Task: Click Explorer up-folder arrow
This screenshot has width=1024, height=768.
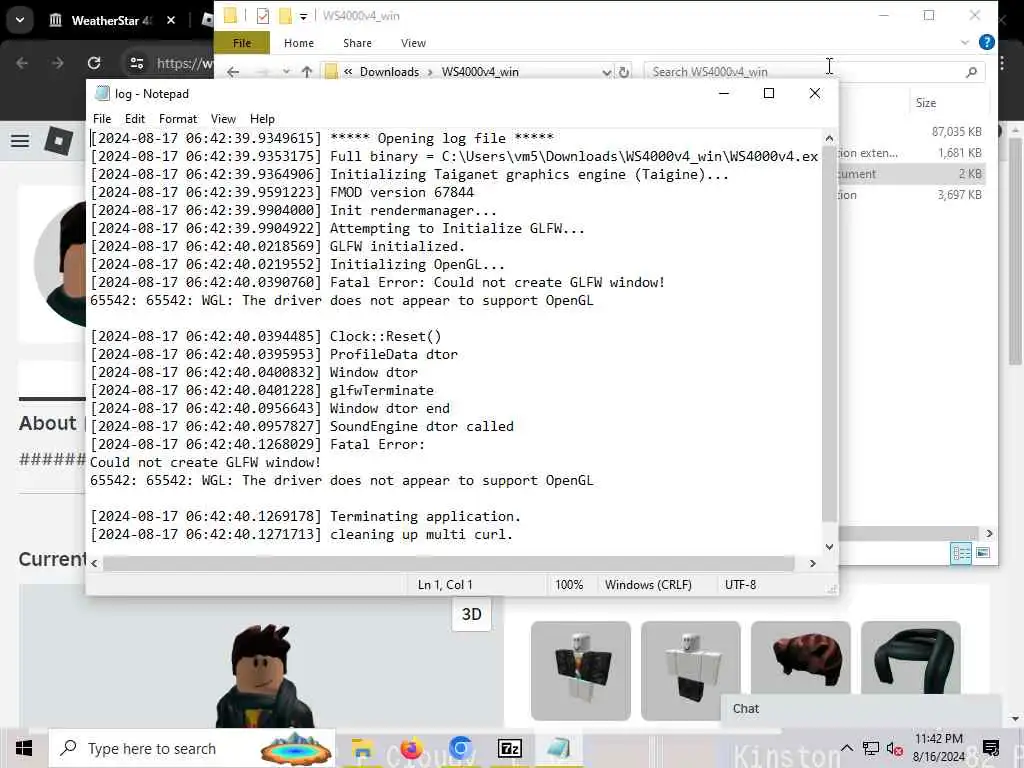Action: pyautogui.click(x=307, y=72)
